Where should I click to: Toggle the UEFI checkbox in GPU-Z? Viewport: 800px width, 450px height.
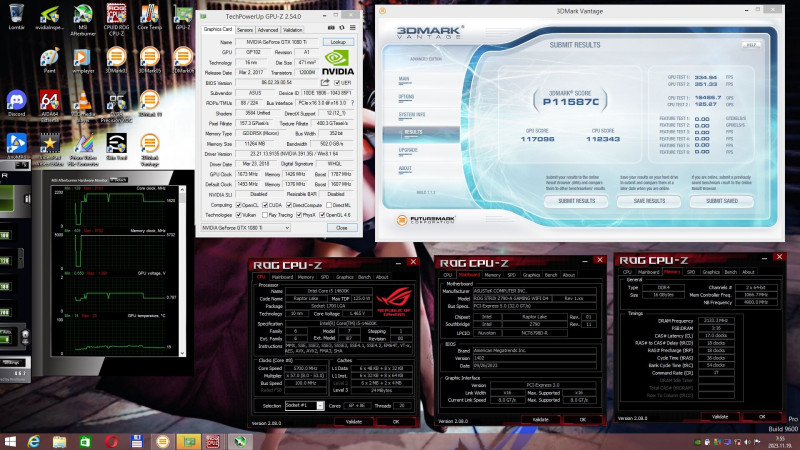pos(337,83)
